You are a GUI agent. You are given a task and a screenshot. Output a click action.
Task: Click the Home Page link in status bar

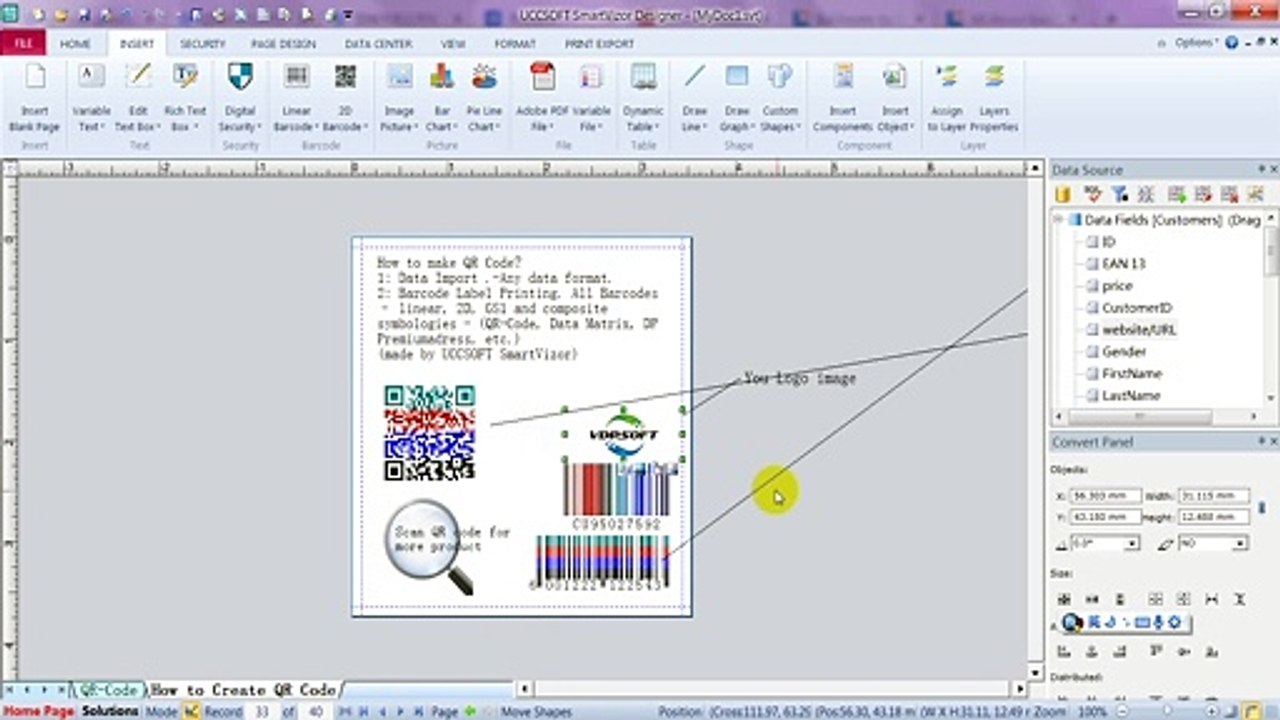pyautogui.click(x=40, y=712)
